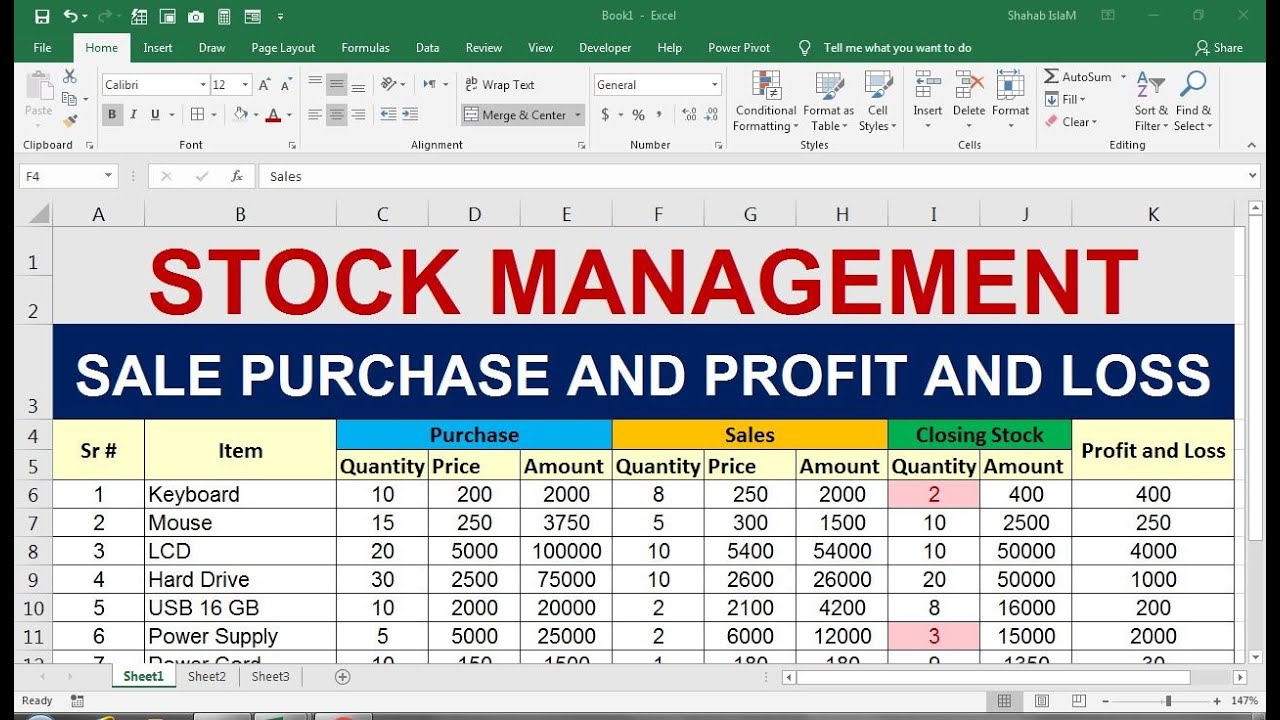Click the zoom slider in status bar

pos(1168,701)
